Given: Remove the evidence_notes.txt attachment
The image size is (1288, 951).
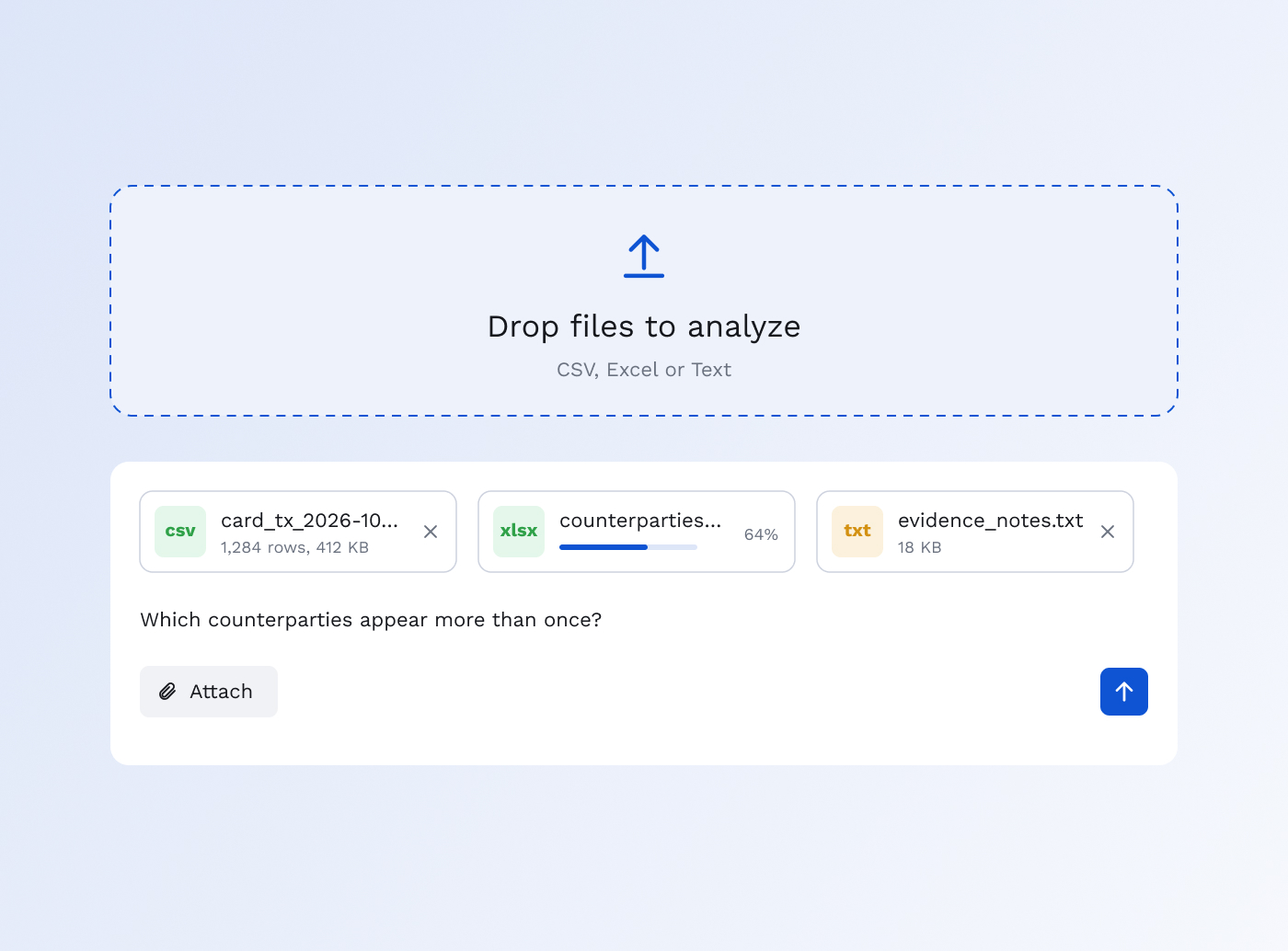Looking at the screenshot, I should 1108,532.
